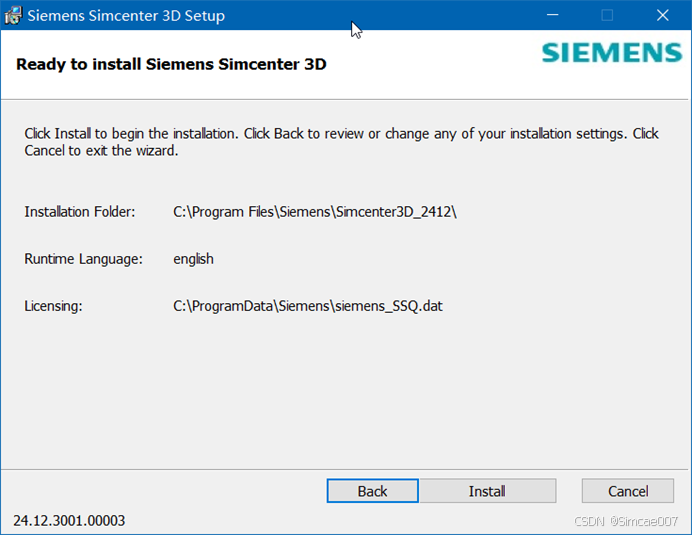
Task: Minimize the Siemens Simcenter 3D Setup window
Action: coord(553,15)
